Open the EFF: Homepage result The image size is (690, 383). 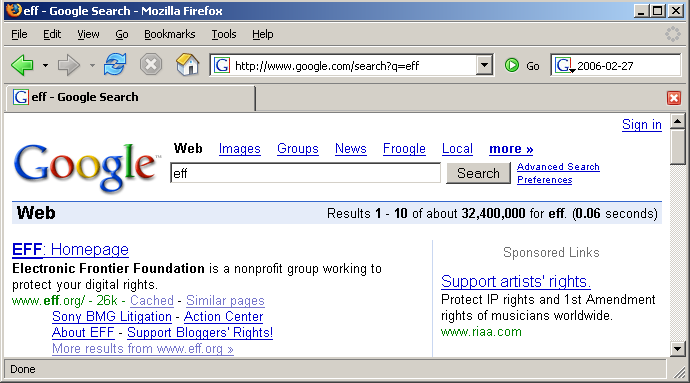coord(70,250)
